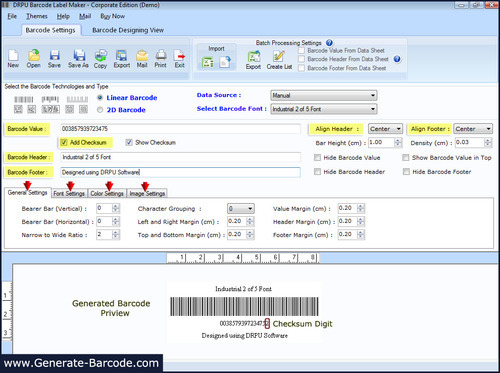This screenshot has height=373, width=500.
Task: Import from text file icon
Action: pyautogui.click(x=225, y=62)
